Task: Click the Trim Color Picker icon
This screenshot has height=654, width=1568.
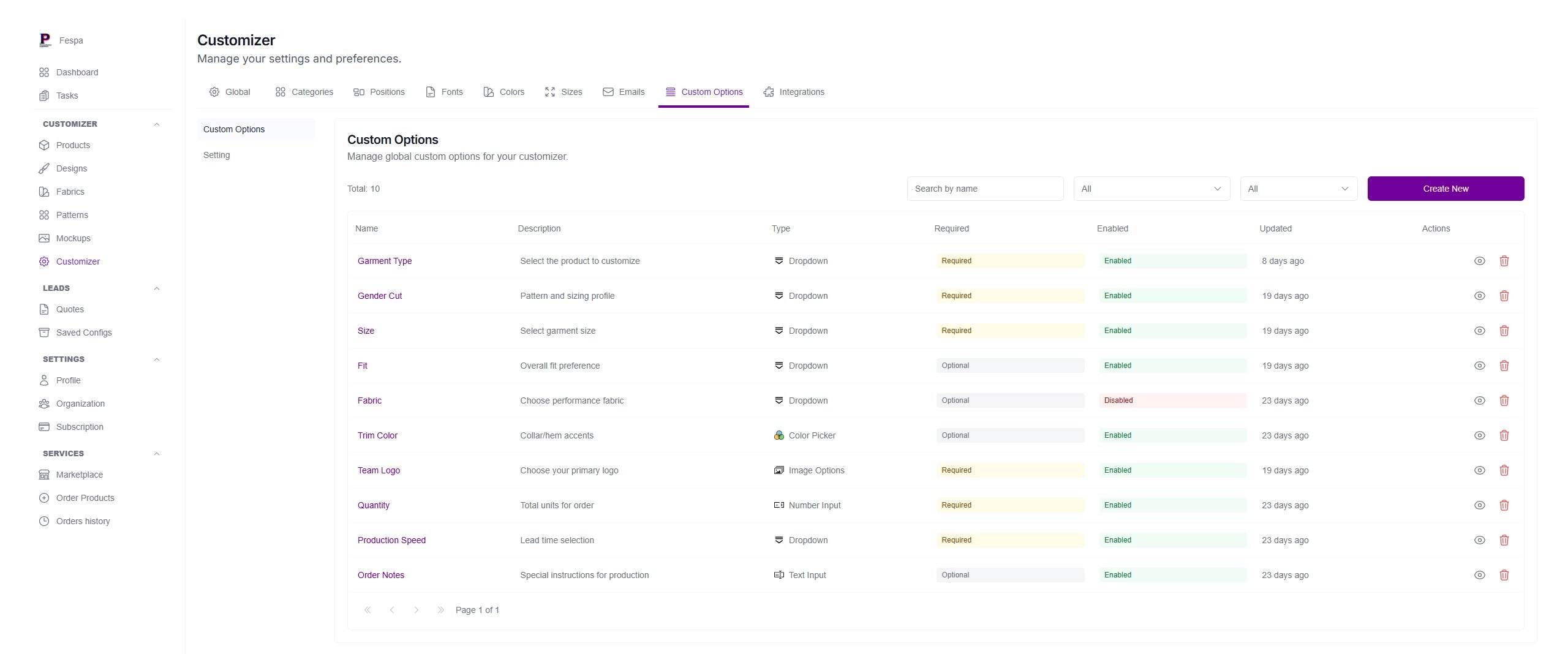Action: click(778, 435)
